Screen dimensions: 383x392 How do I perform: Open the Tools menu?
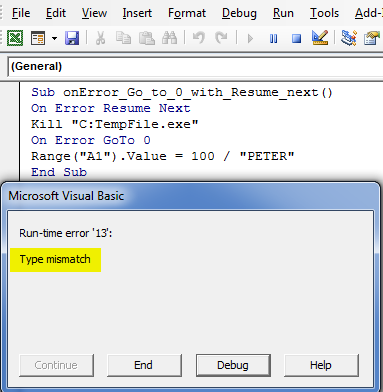coord(324,13)
